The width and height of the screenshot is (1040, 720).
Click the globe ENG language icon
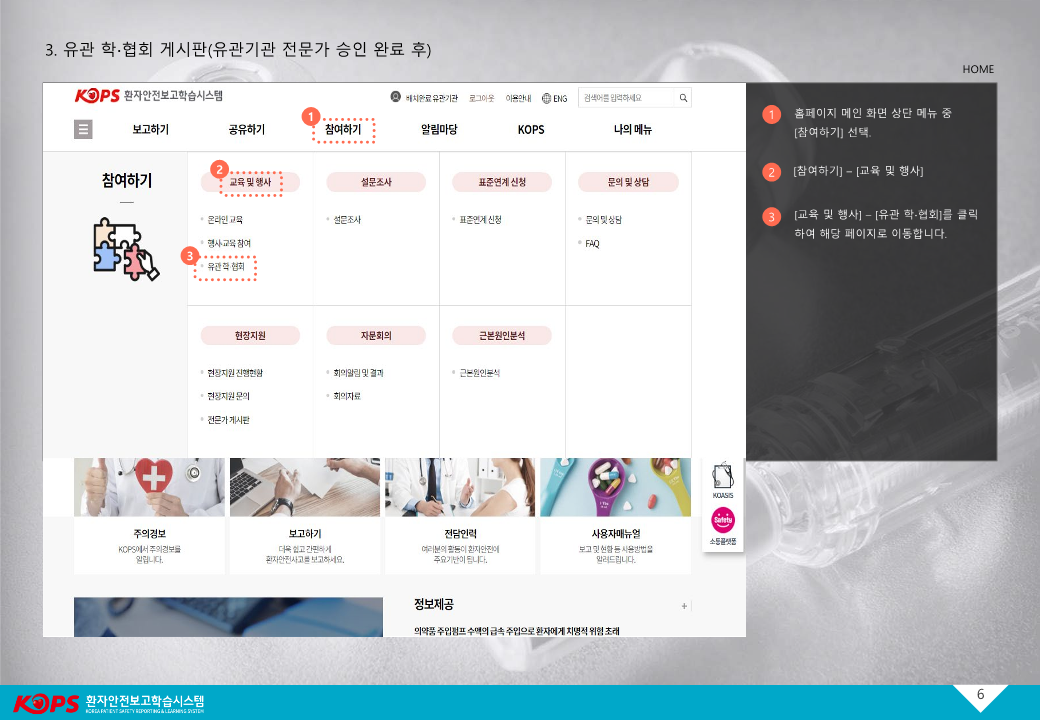click(547, 98)
